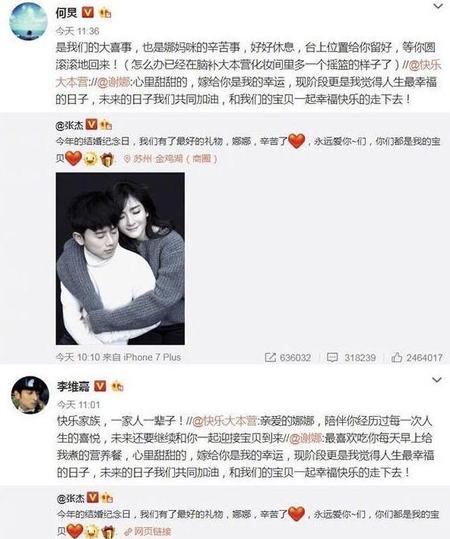The width and height of the screenshot is (450, 539).
Task: Open 何炅's profile avatar
Action: click(28, 21)
